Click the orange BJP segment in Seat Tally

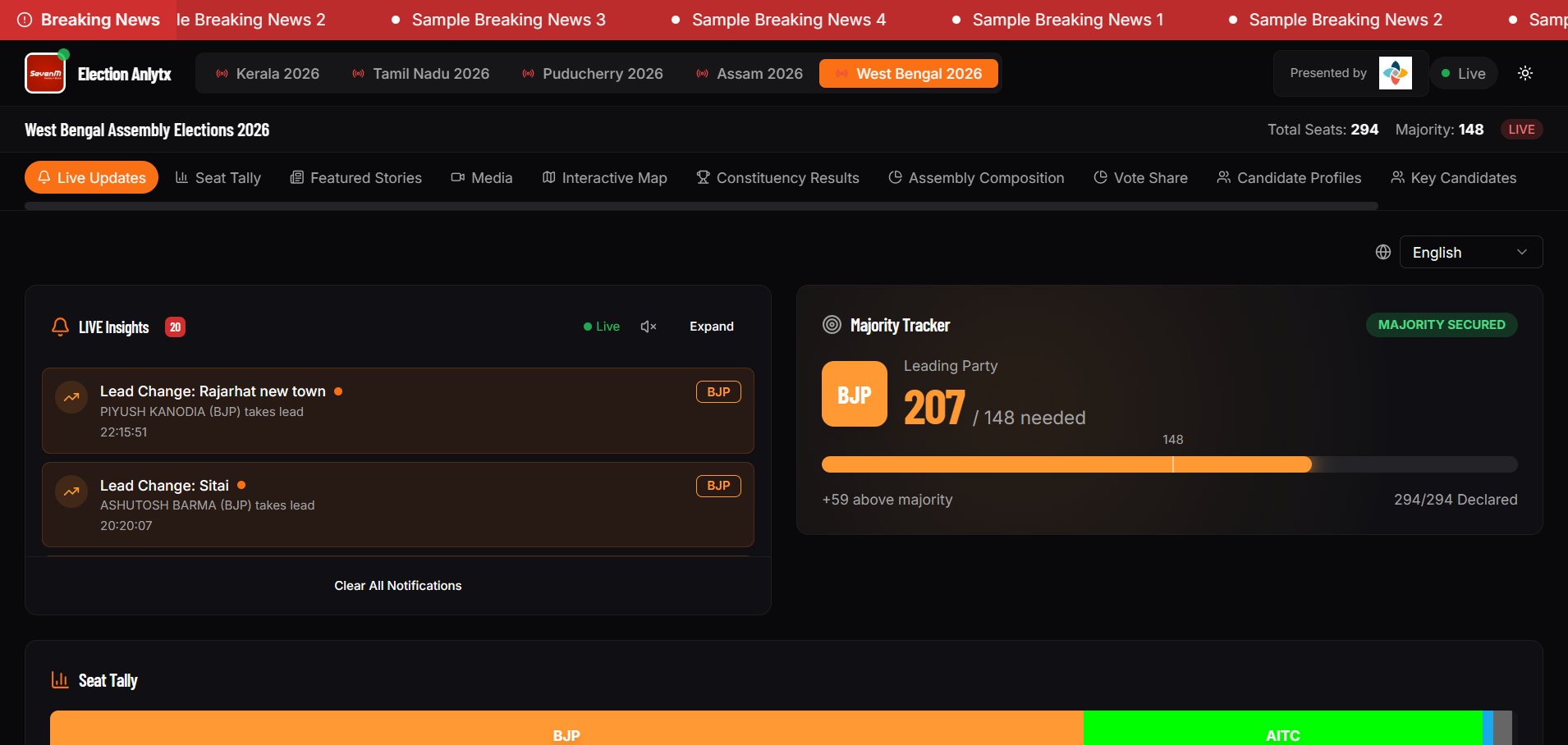(x=566, y=728)
